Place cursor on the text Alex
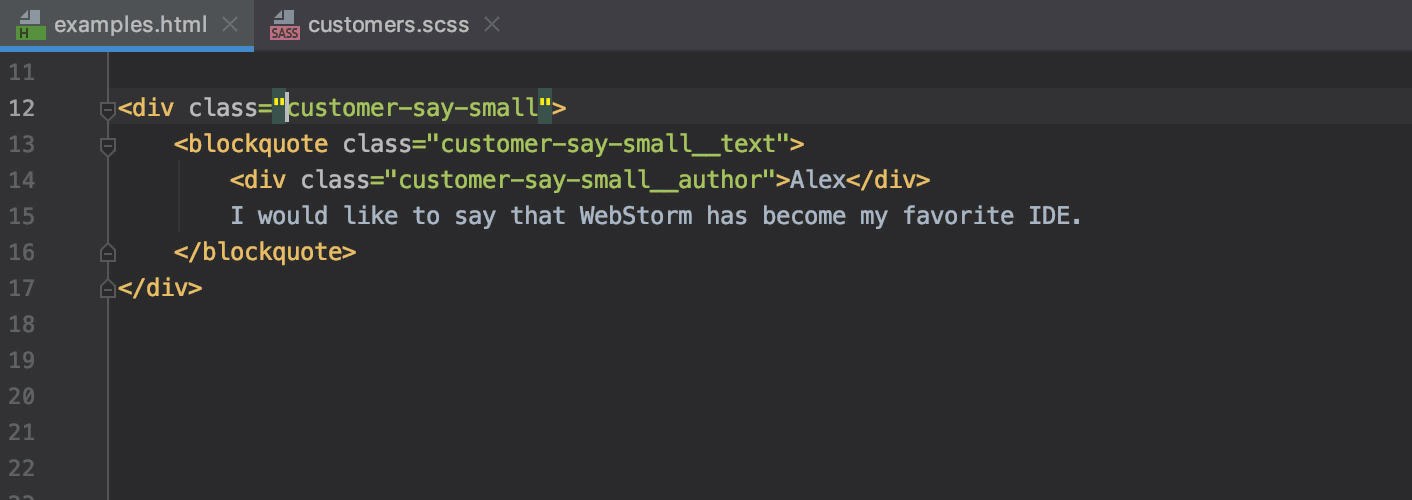 pos(818,180)
